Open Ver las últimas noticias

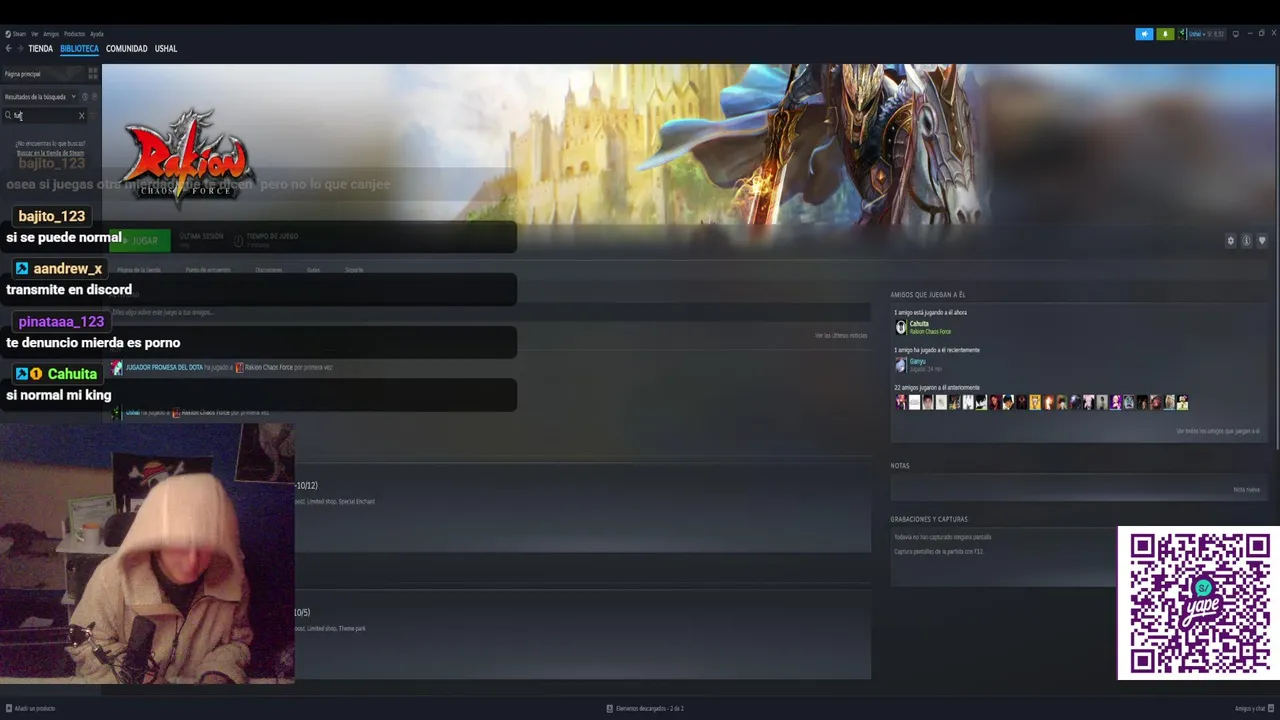[841, 335]
